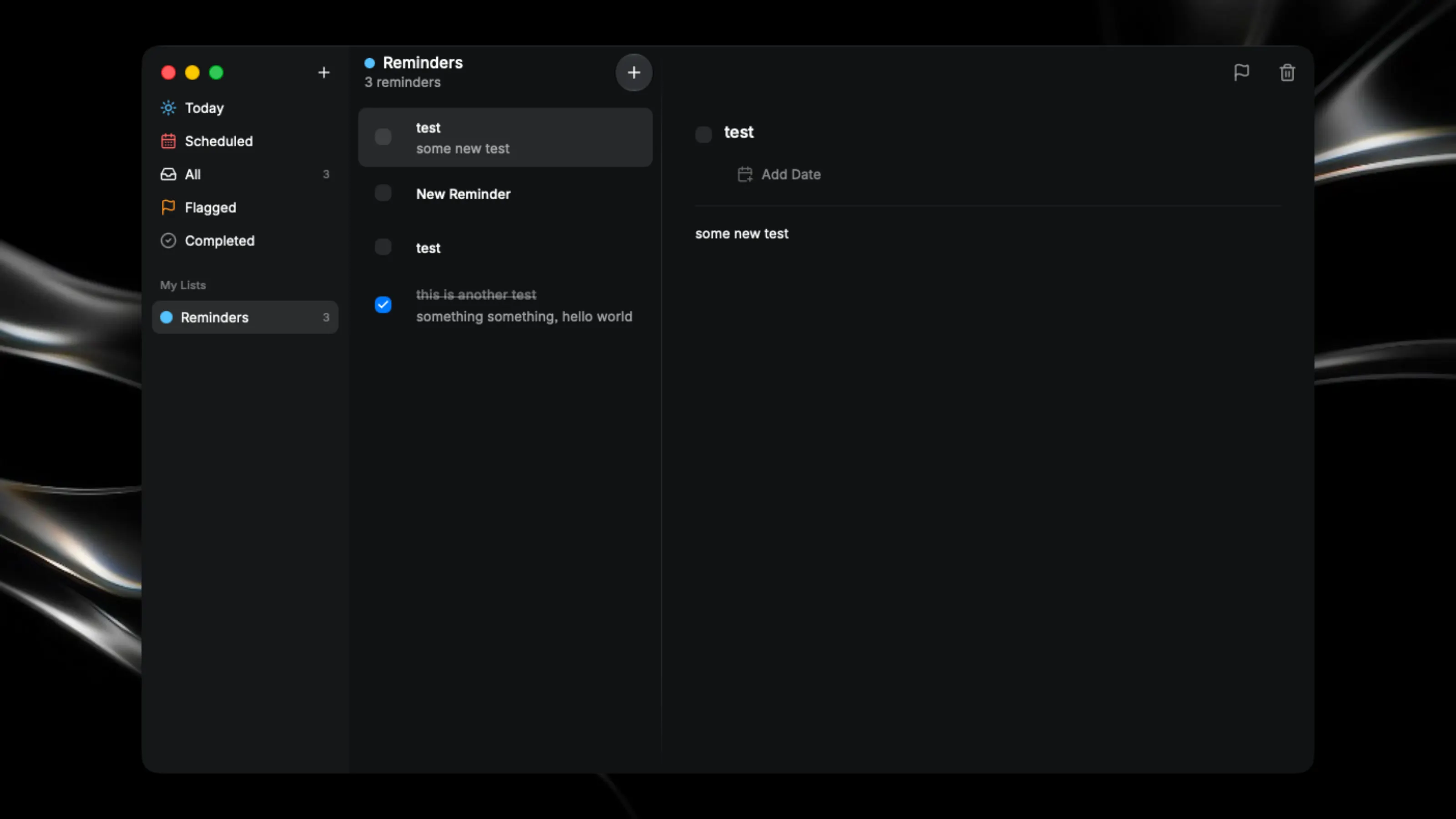Click the count 3 next to All
Screen dimensions: 1456x819
[326, 174]
